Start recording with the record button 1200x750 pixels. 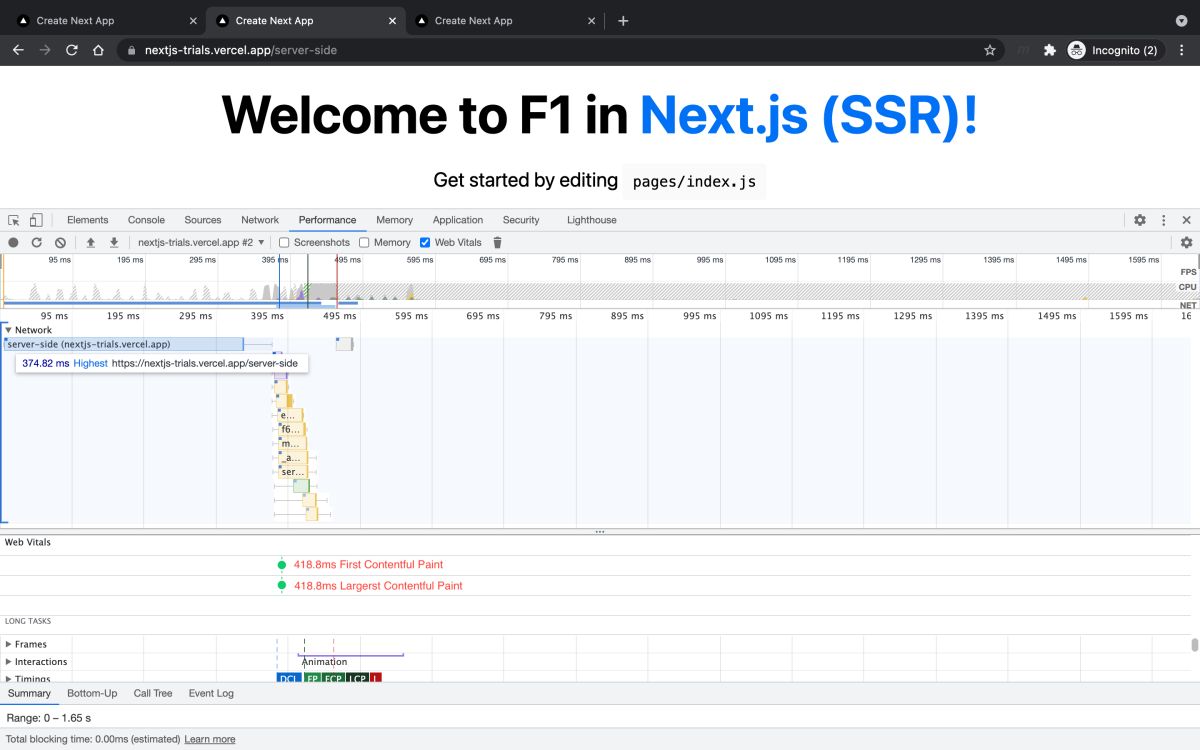tap(14, 242)
